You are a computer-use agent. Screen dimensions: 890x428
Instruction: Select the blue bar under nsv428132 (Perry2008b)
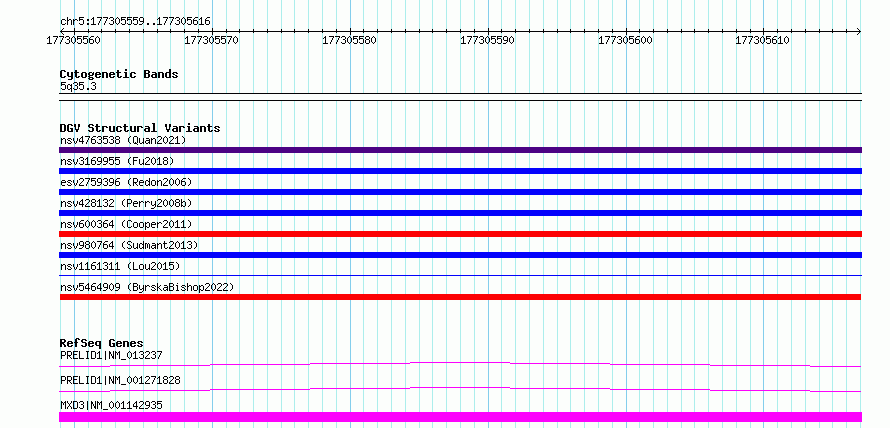460,213
